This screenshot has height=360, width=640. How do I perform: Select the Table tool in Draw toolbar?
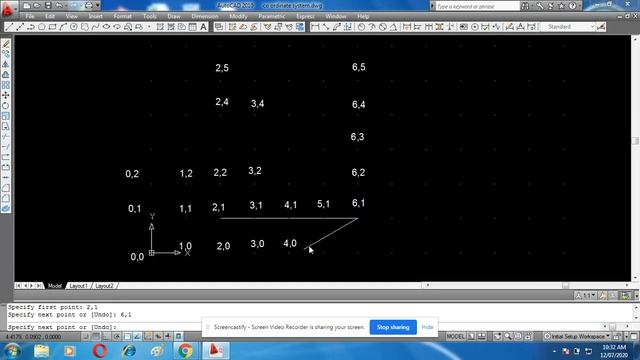point(193,27)
